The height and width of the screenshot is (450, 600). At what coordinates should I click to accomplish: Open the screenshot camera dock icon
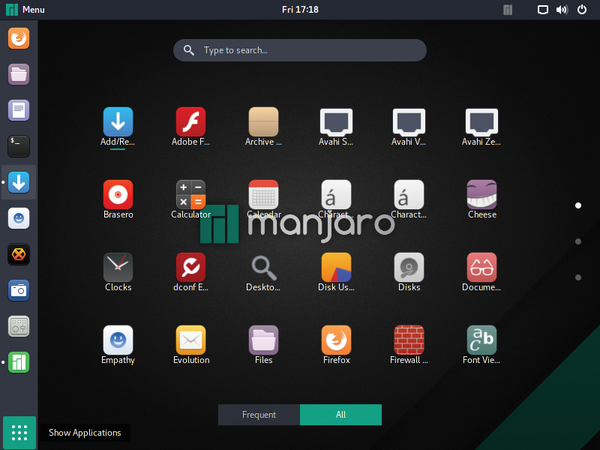coord(18,290)
